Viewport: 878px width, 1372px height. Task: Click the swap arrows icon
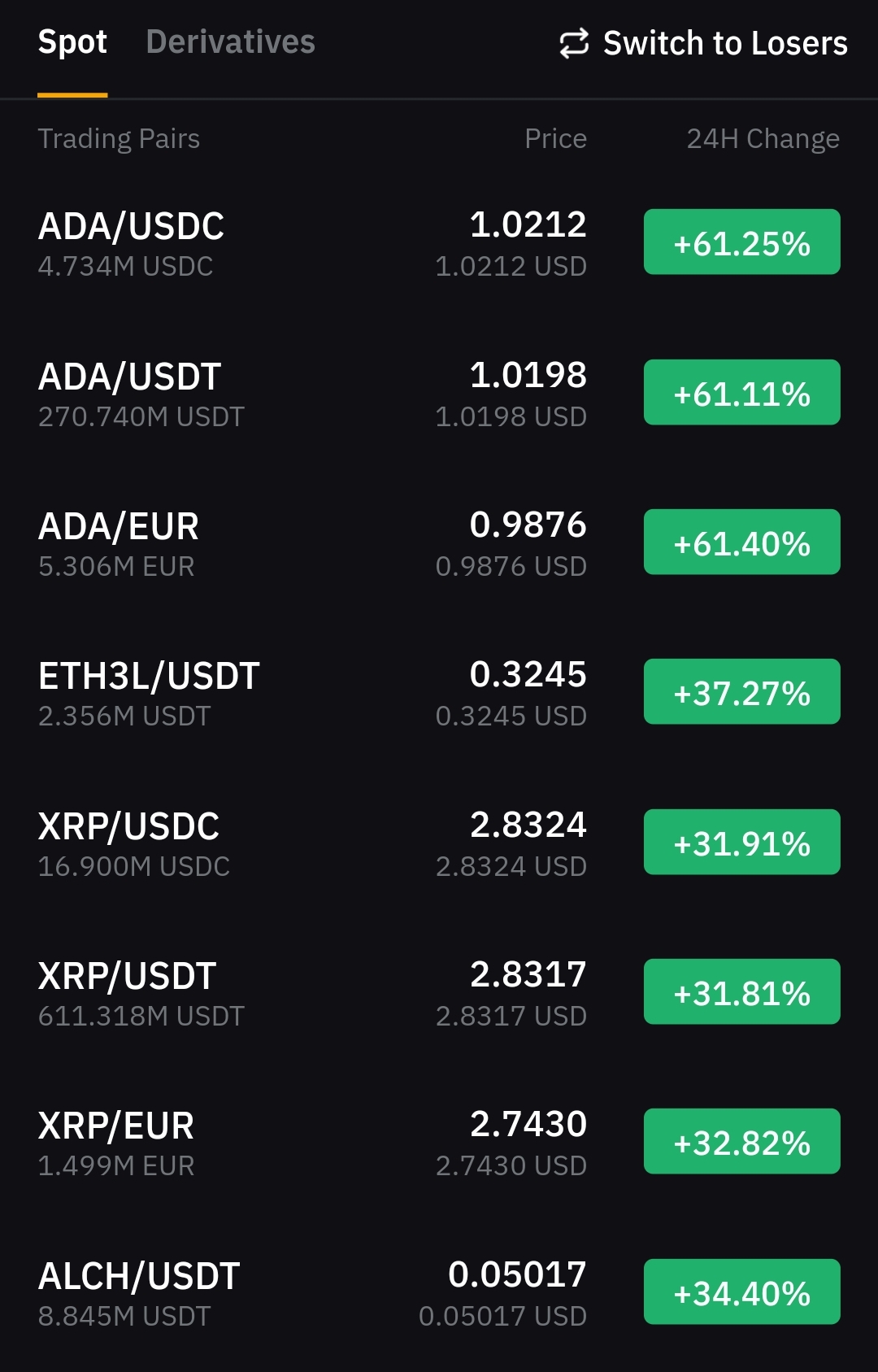pyautogui.click(x=574, y=44)
